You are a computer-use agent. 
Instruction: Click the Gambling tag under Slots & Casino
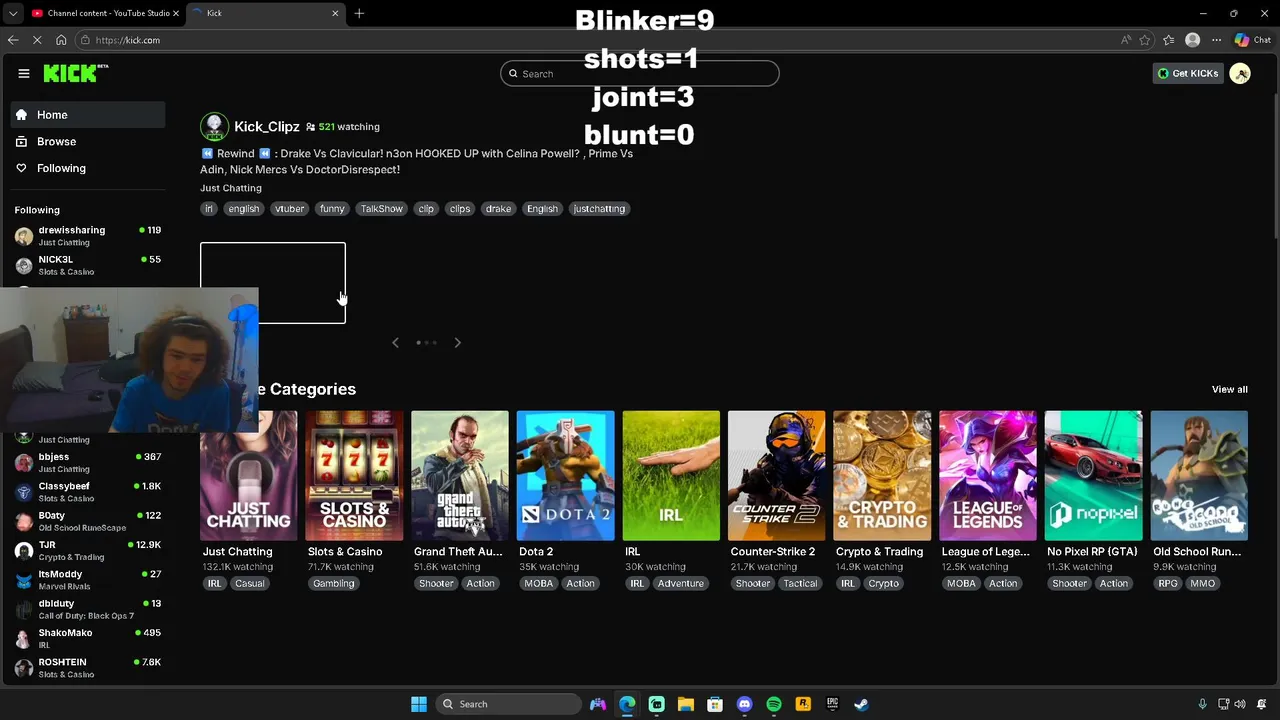coord(334,584)
